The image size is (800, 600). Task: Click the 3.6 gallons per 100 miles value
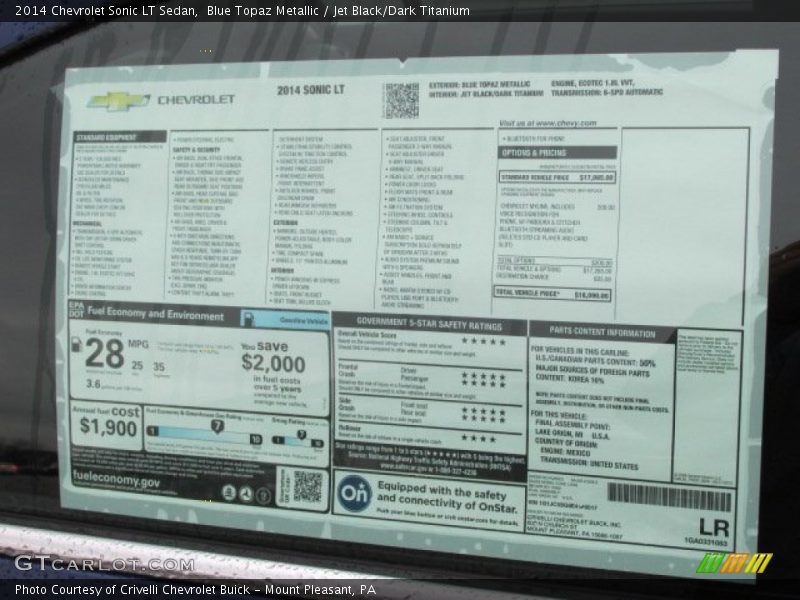(93, 384)
